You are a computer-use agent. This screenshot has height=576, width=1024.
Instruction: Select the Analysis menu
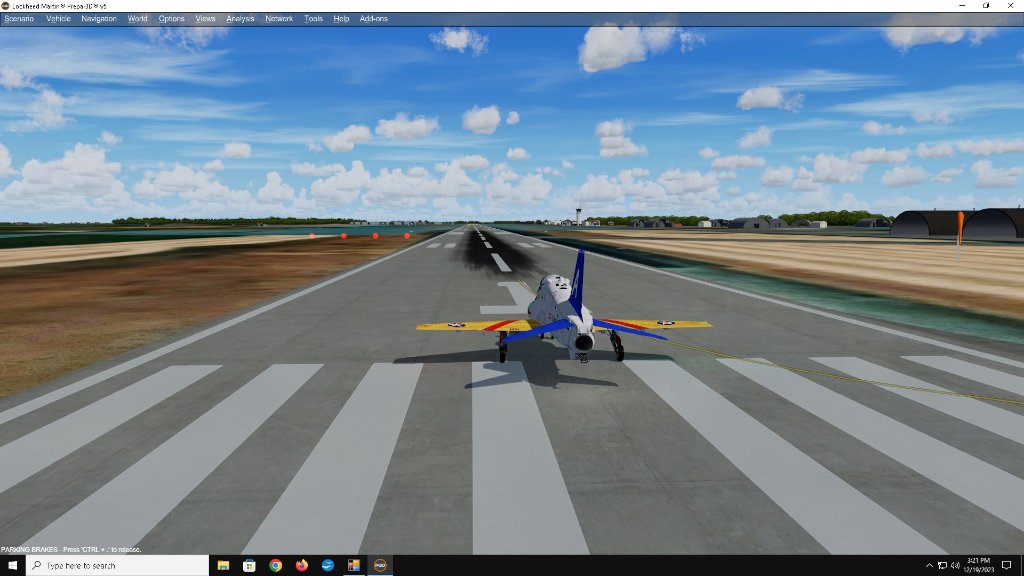240,18
